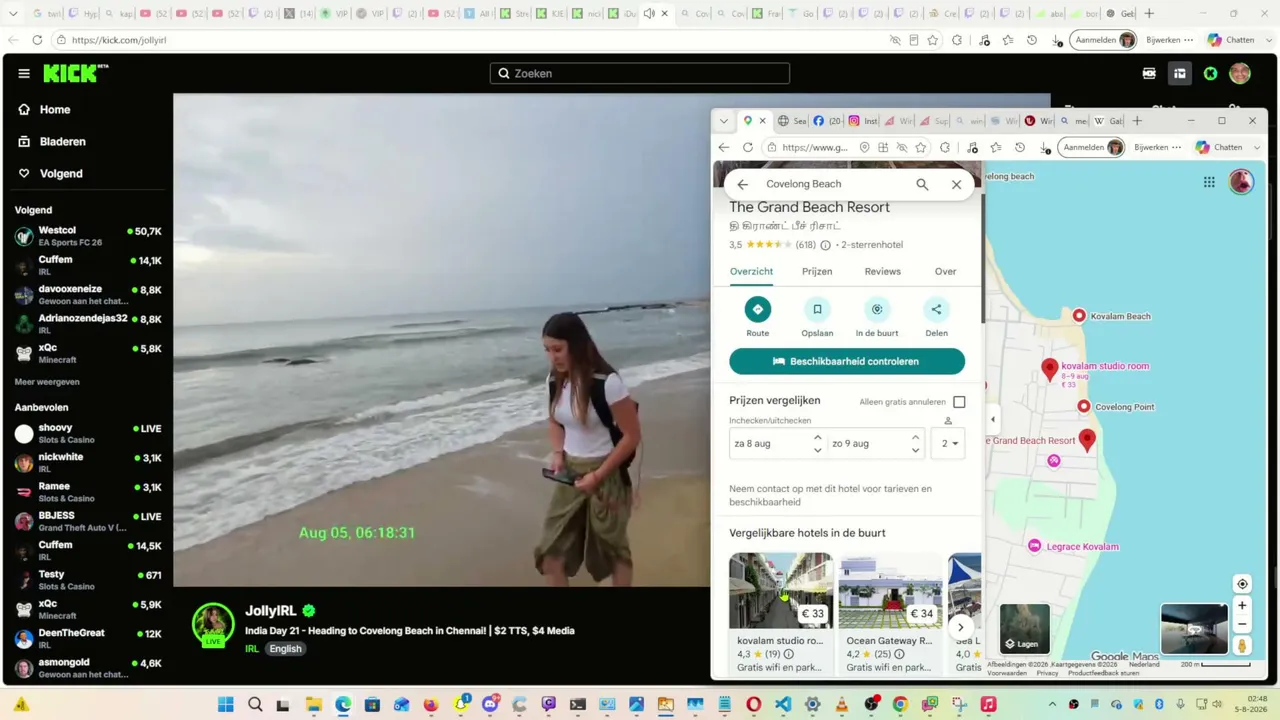Go back in Google Maps browser window
The width and height of the screenshot is (1280, 720).
click(x=724, y=147)
